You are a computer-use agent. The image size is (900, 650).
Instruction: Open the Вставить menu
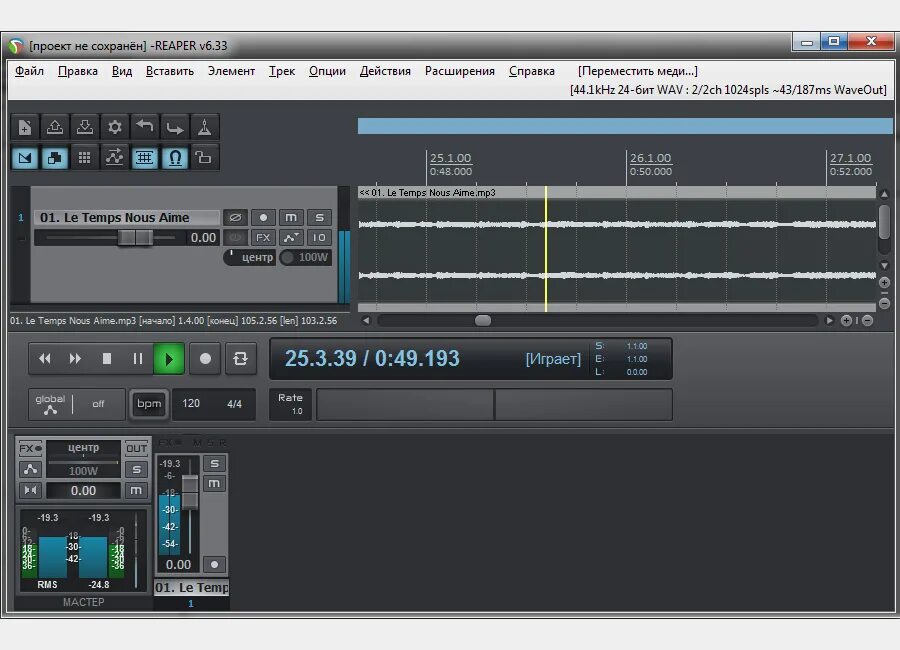coord(170,71)
